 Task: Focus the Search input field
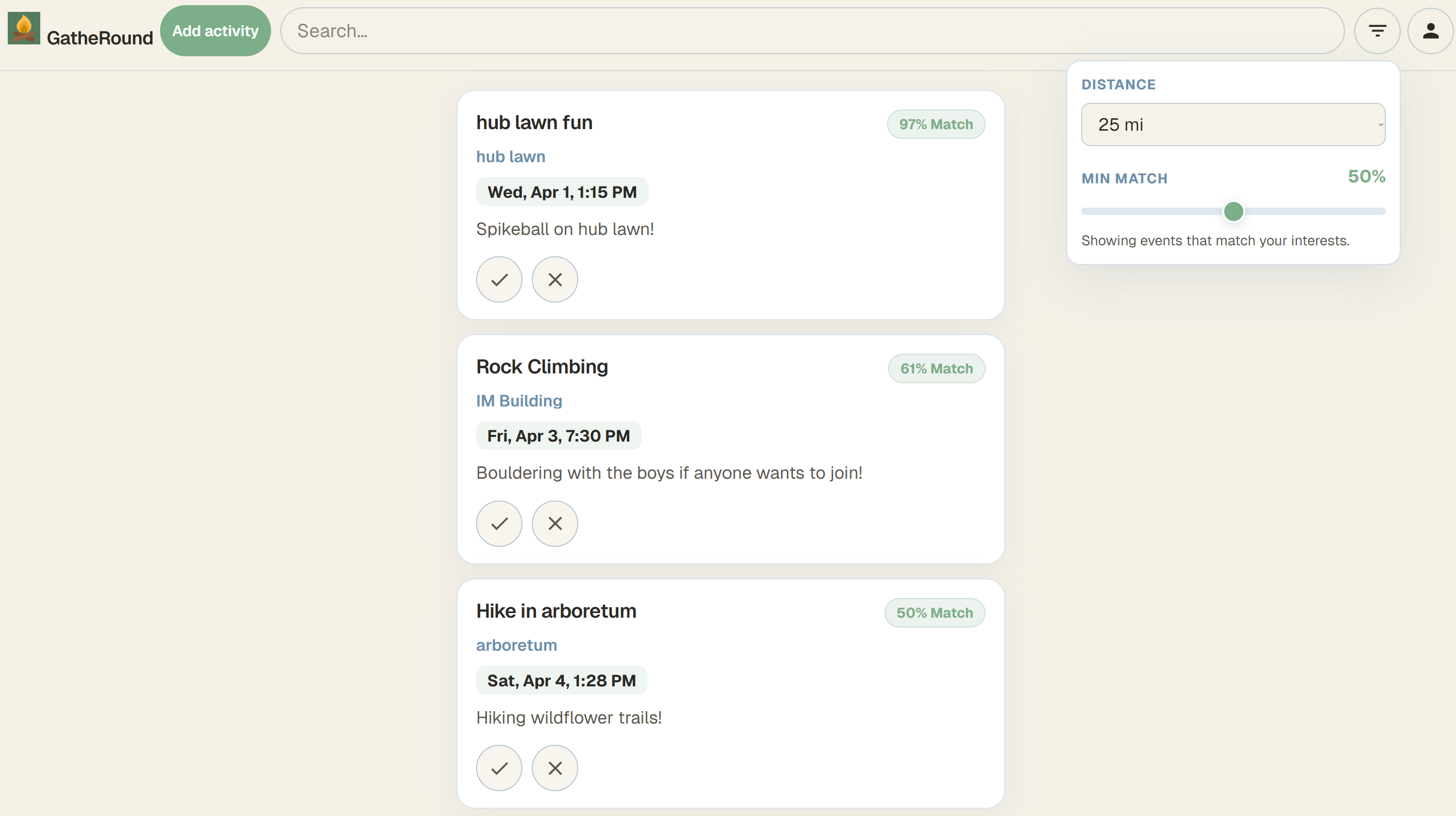[x=812, y=31]
